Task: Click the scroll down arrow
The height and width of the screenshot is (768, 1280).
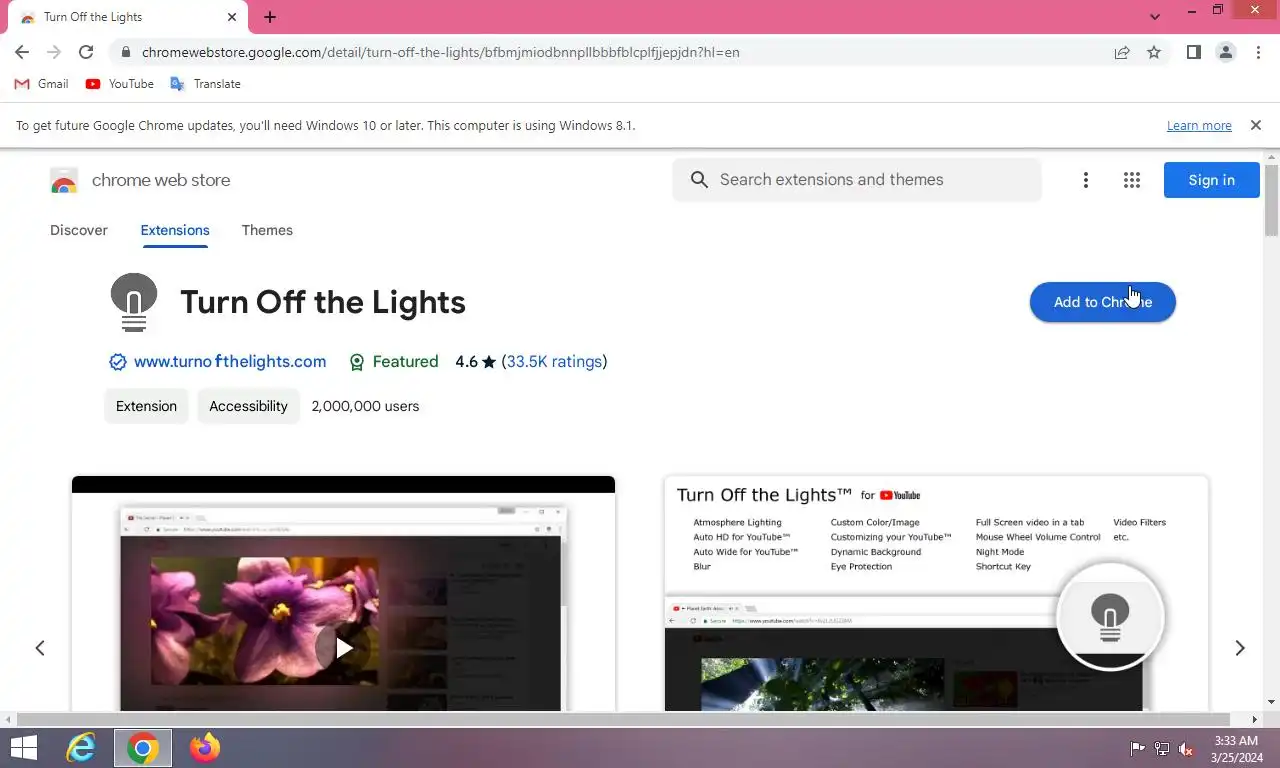Action: point(1271,702)
